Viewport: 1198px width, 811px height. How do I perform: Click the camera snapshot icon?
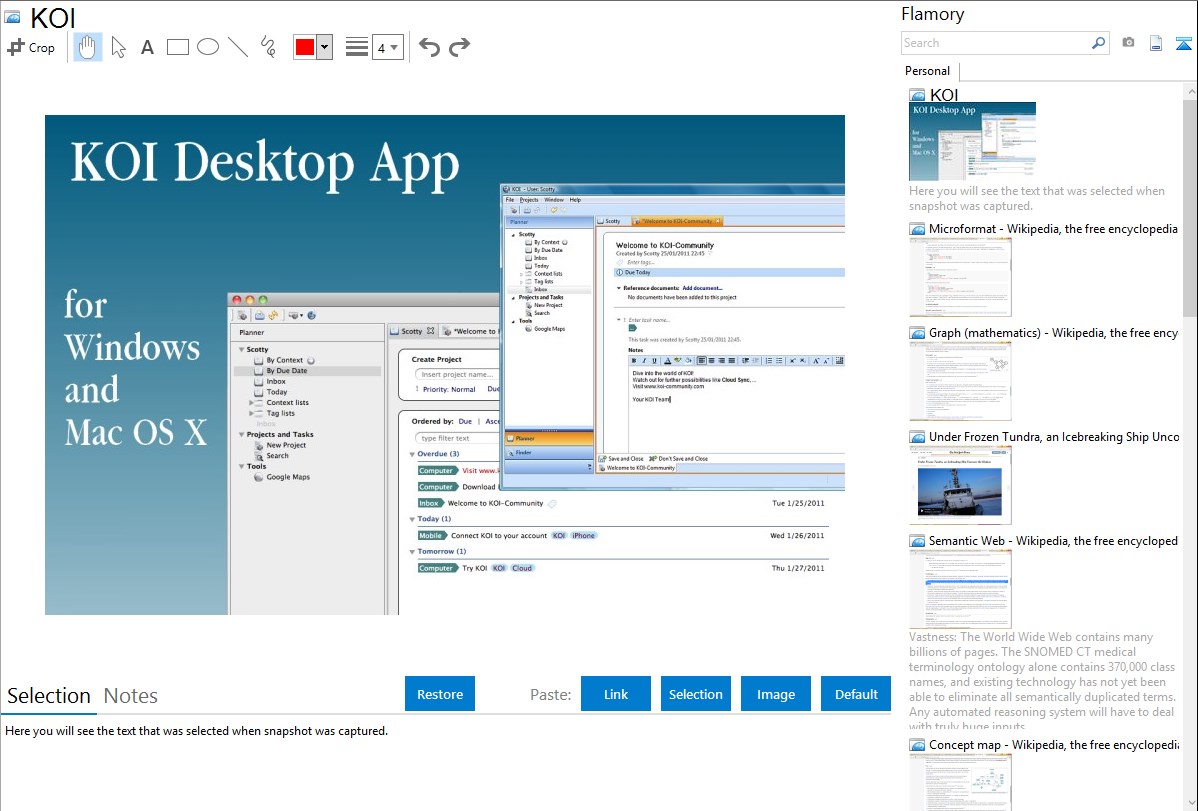1128,43
